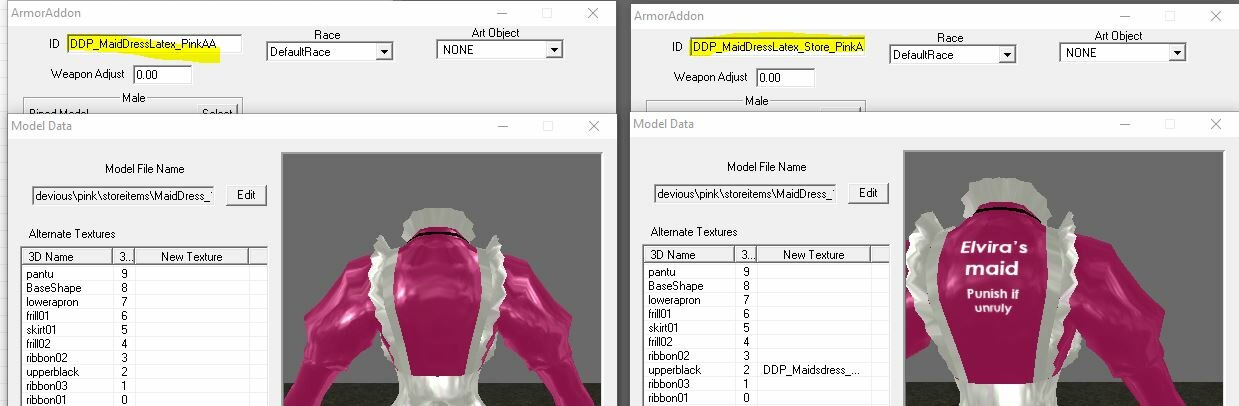Select upperblack row in right Alternate Textures list
Viewport: 1239px width, 406px height.
pyautogui.click(x=766, y=369)
